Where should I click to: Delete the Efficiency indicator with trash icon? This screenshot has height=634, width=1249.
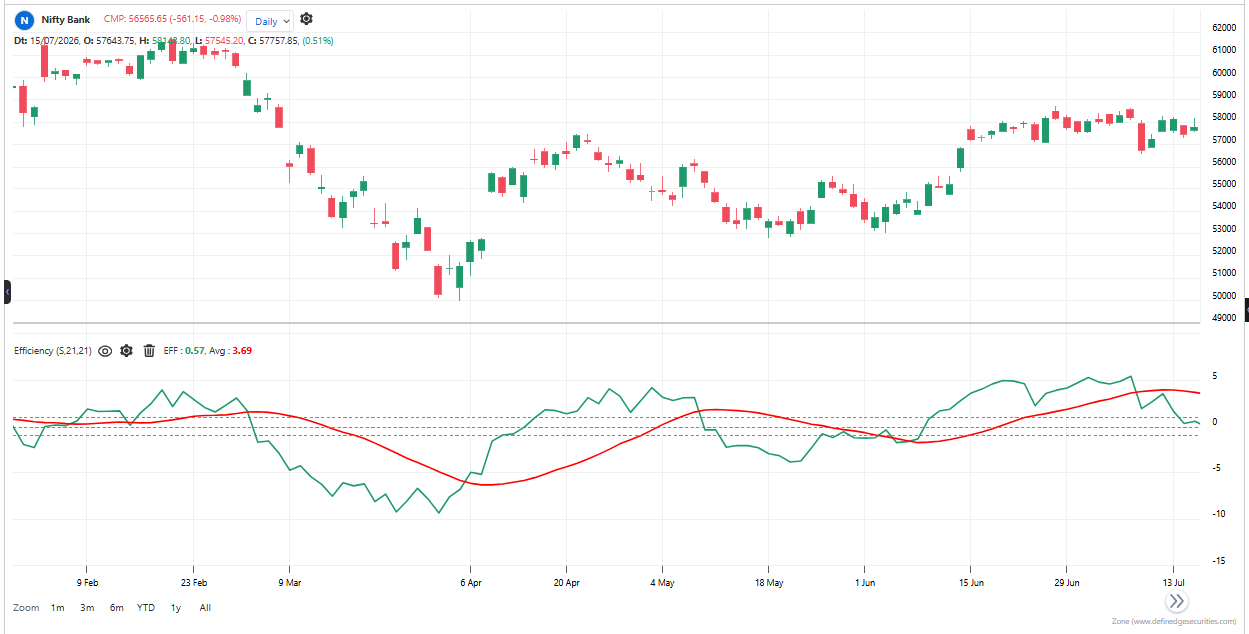[x=149, y=351]
